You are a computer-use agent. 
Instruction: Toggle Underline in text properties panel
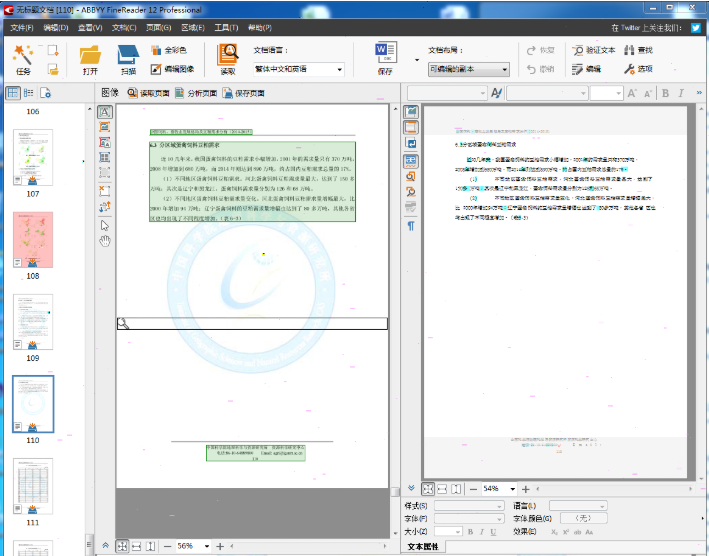point(493,532)
